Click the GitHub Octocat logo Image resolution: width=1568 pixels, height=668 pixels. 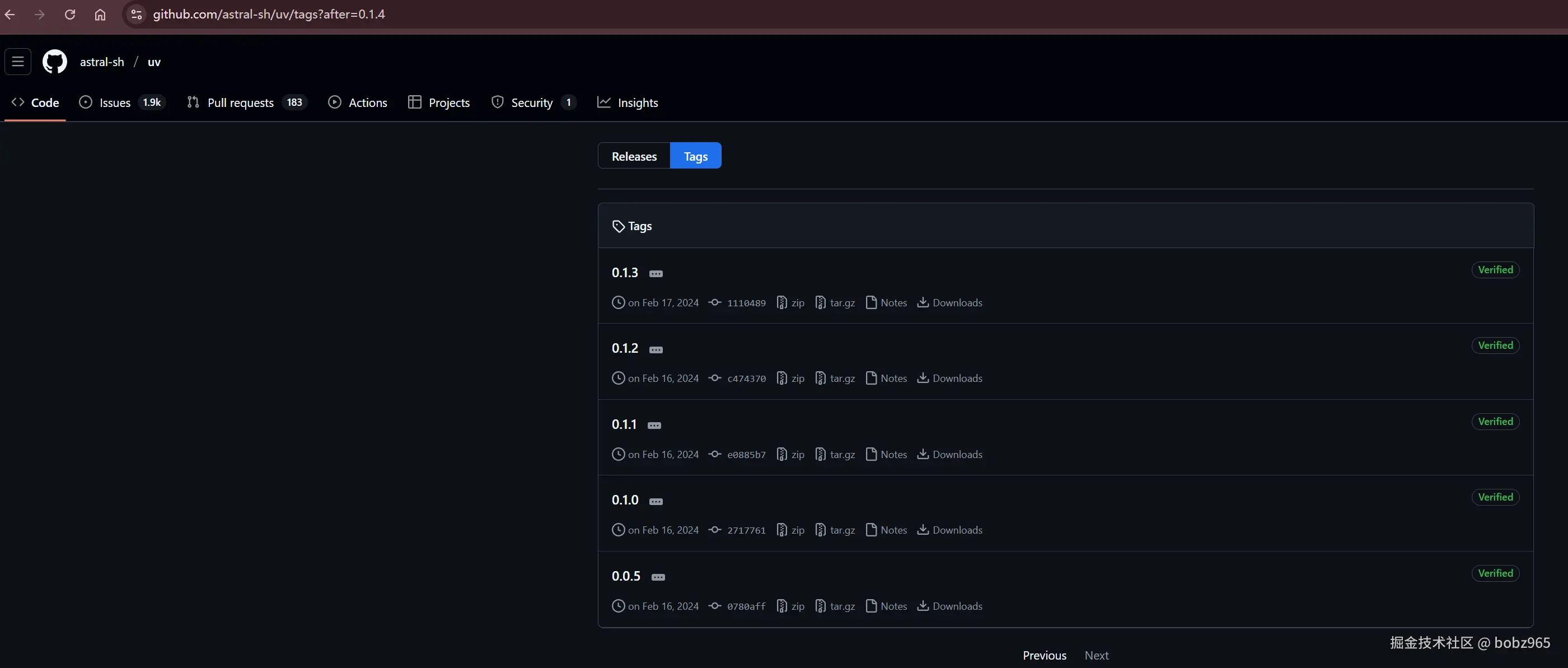[54, 62]
